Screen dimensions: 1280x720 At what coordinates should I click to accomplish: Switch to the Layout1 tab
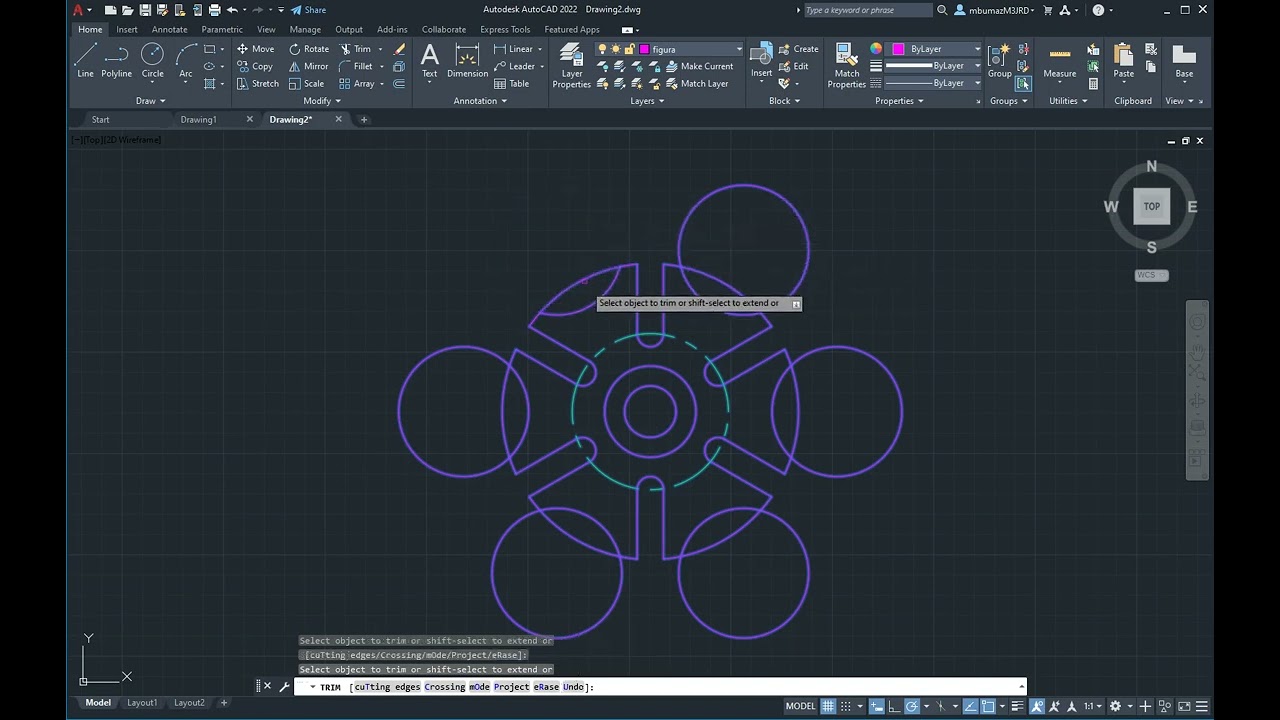coord(142,703)
